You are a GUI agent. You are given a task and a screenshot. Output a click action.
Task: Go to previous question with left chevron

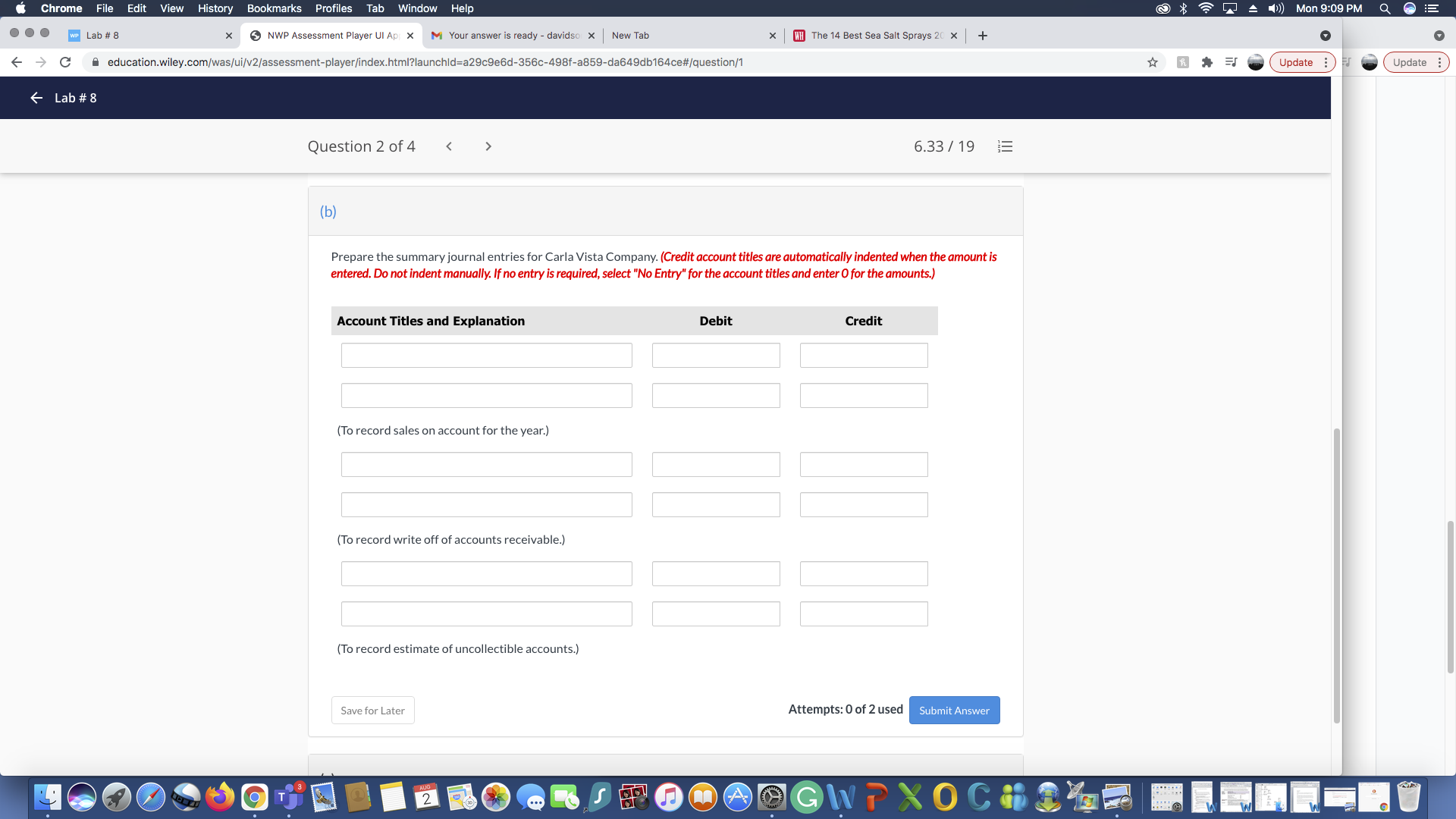click(x=449, y=146)
